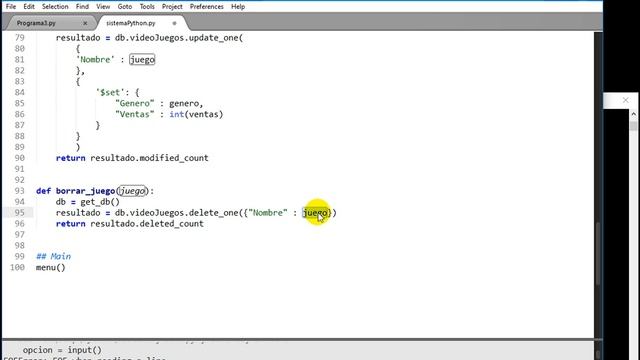
Task: Click line number 100 in the gutter
Action: pyautogui.click(x=18, y=267)
